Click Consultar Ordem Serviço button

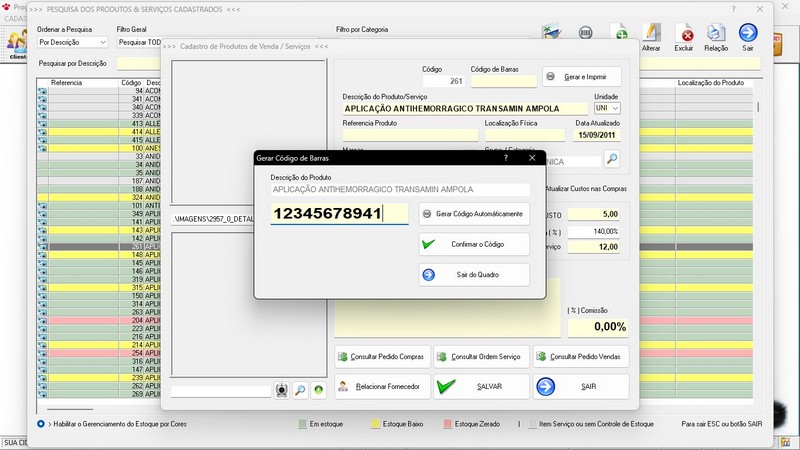pos(481,357)
